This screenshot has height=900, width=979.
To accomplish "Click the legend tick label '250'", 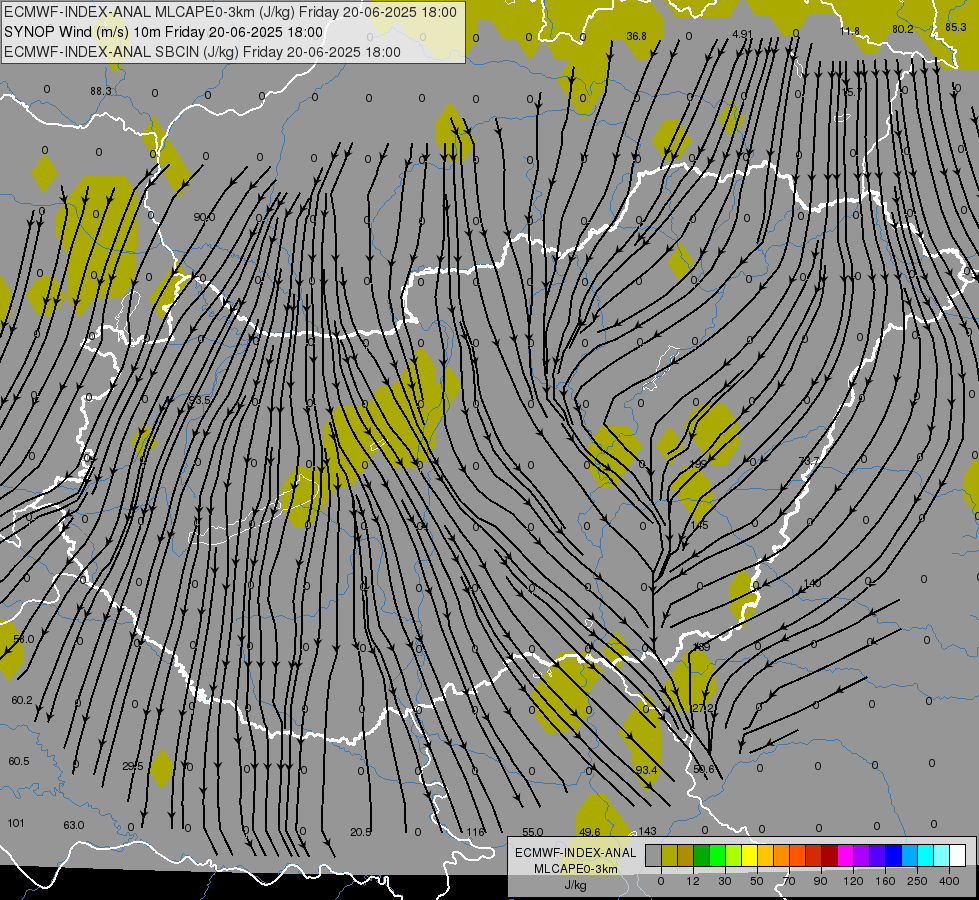I will point(917,881).
